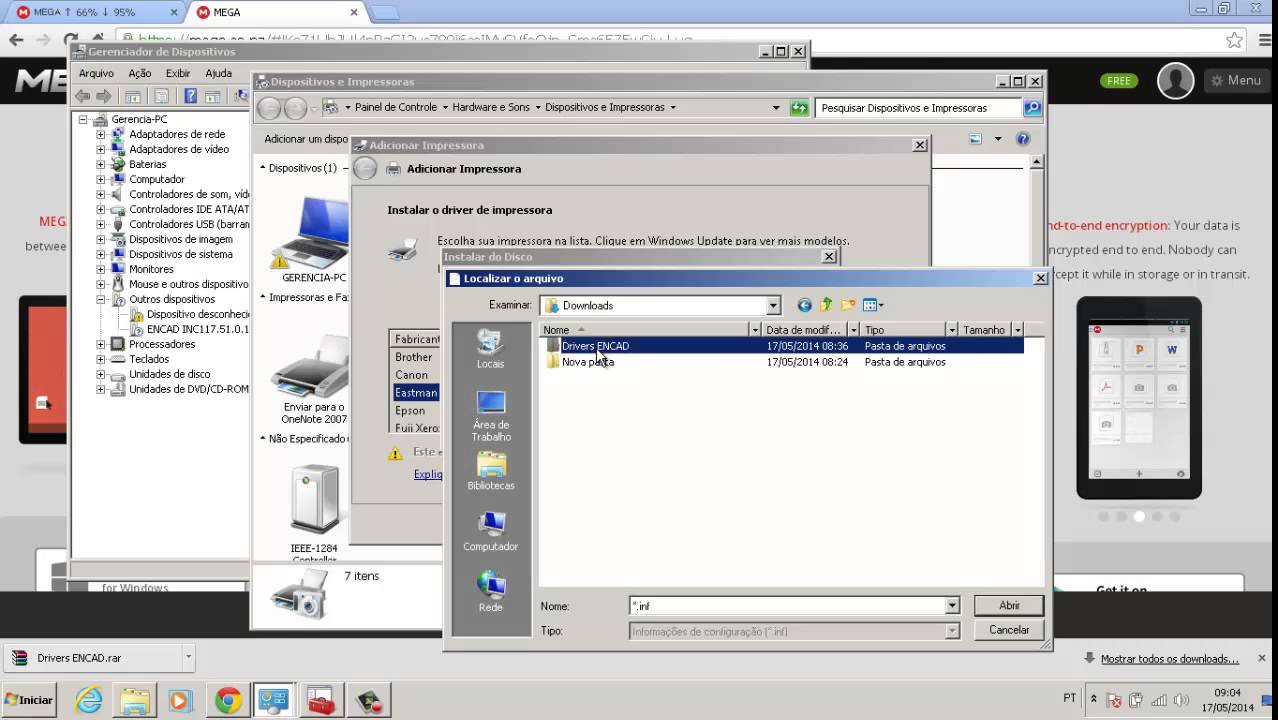Switch to Chrome from taskbar

(227, 700)
